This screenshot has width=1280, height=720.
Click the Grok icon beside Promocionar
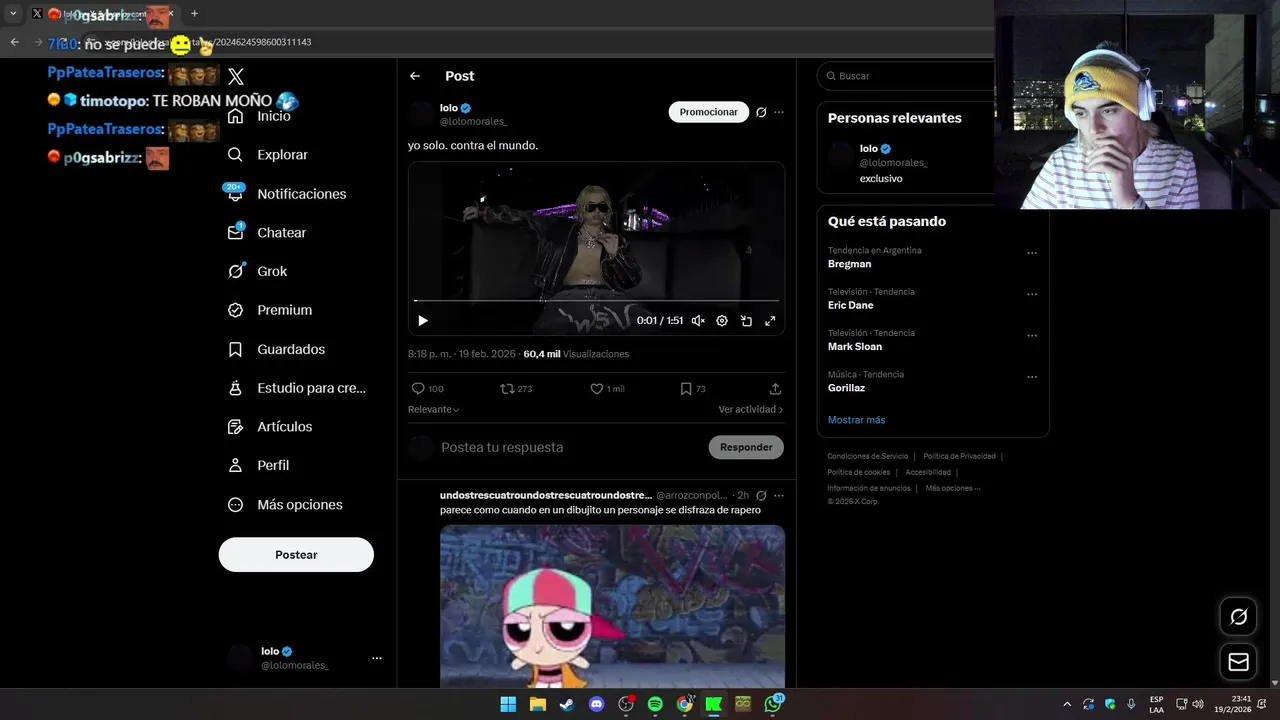[x=761, y=112]
